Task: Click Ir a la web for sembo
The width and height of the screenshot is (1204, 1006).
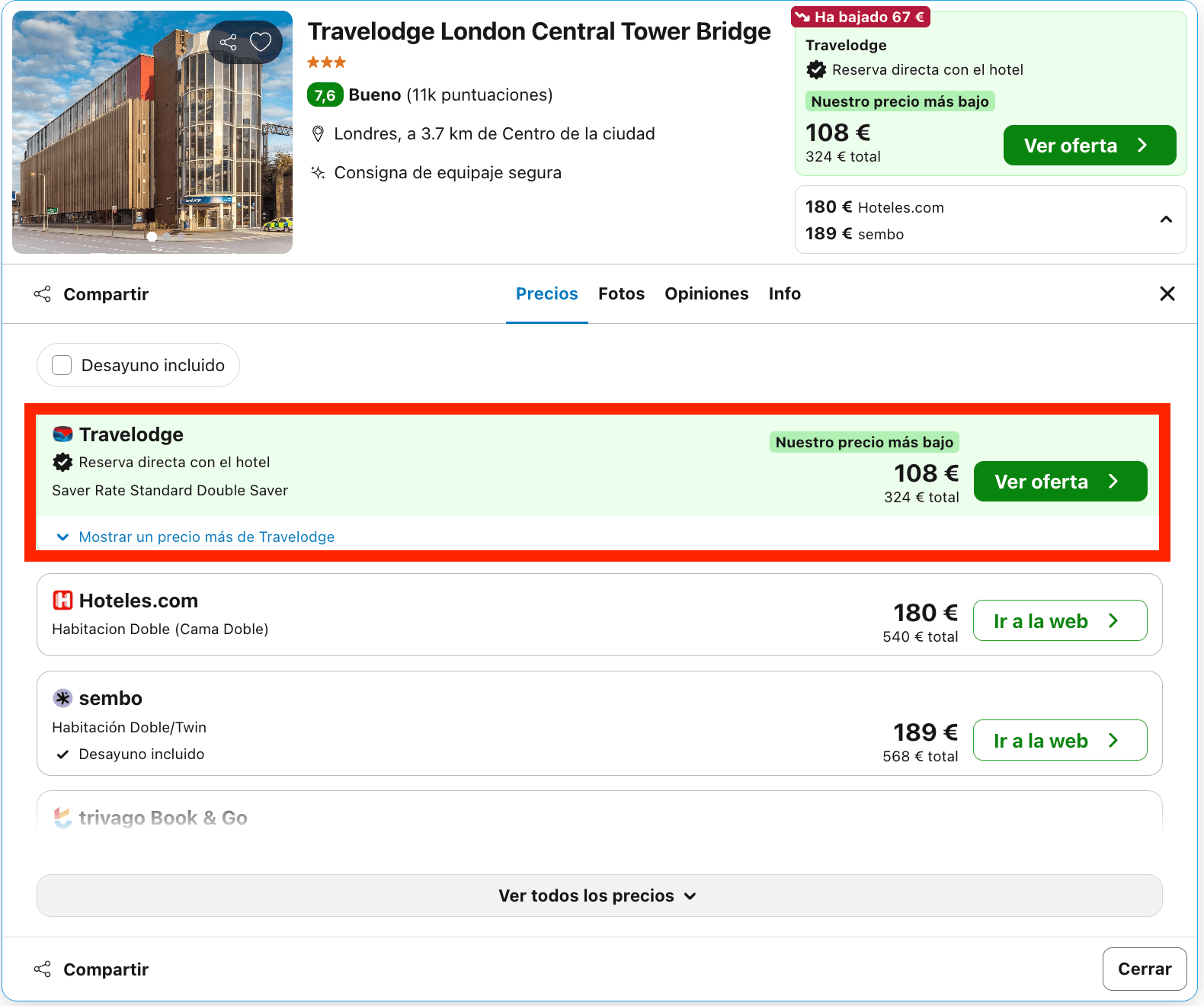Action: 1060,740
